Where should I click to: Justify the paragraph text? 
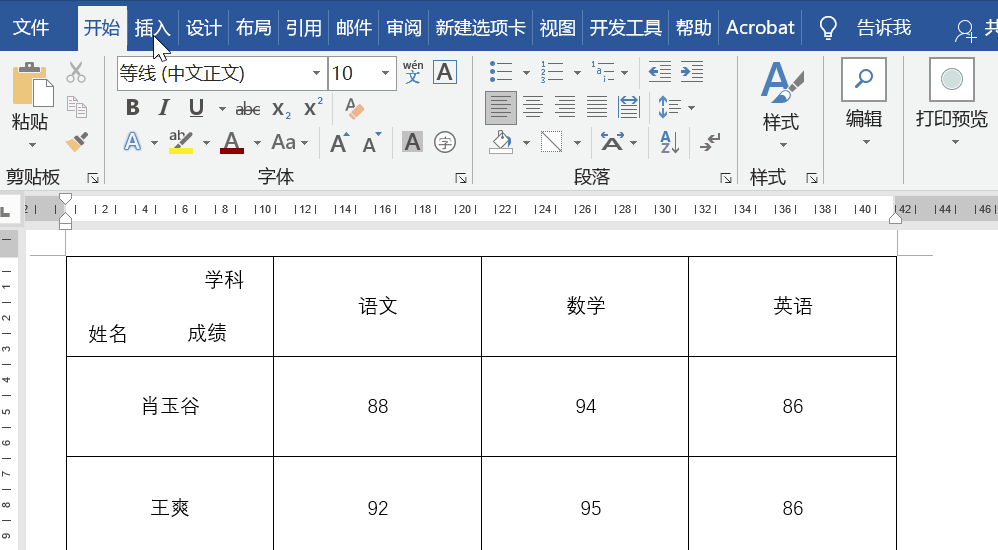point(596,107)
